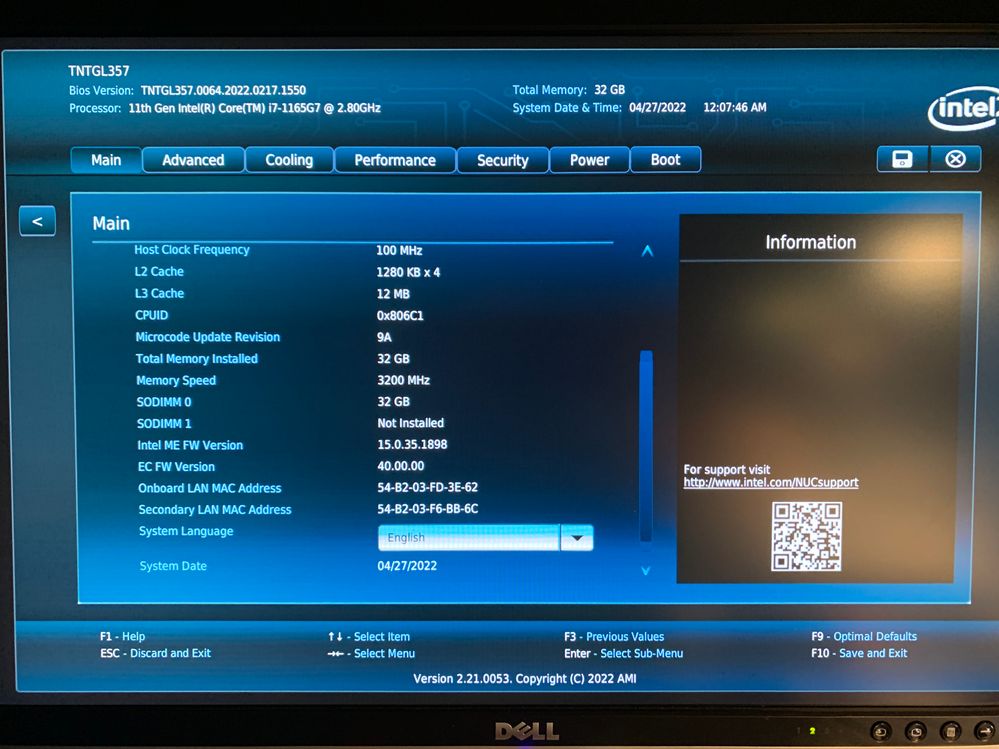
Task: Open the Power tab
Action: [589, 160]
